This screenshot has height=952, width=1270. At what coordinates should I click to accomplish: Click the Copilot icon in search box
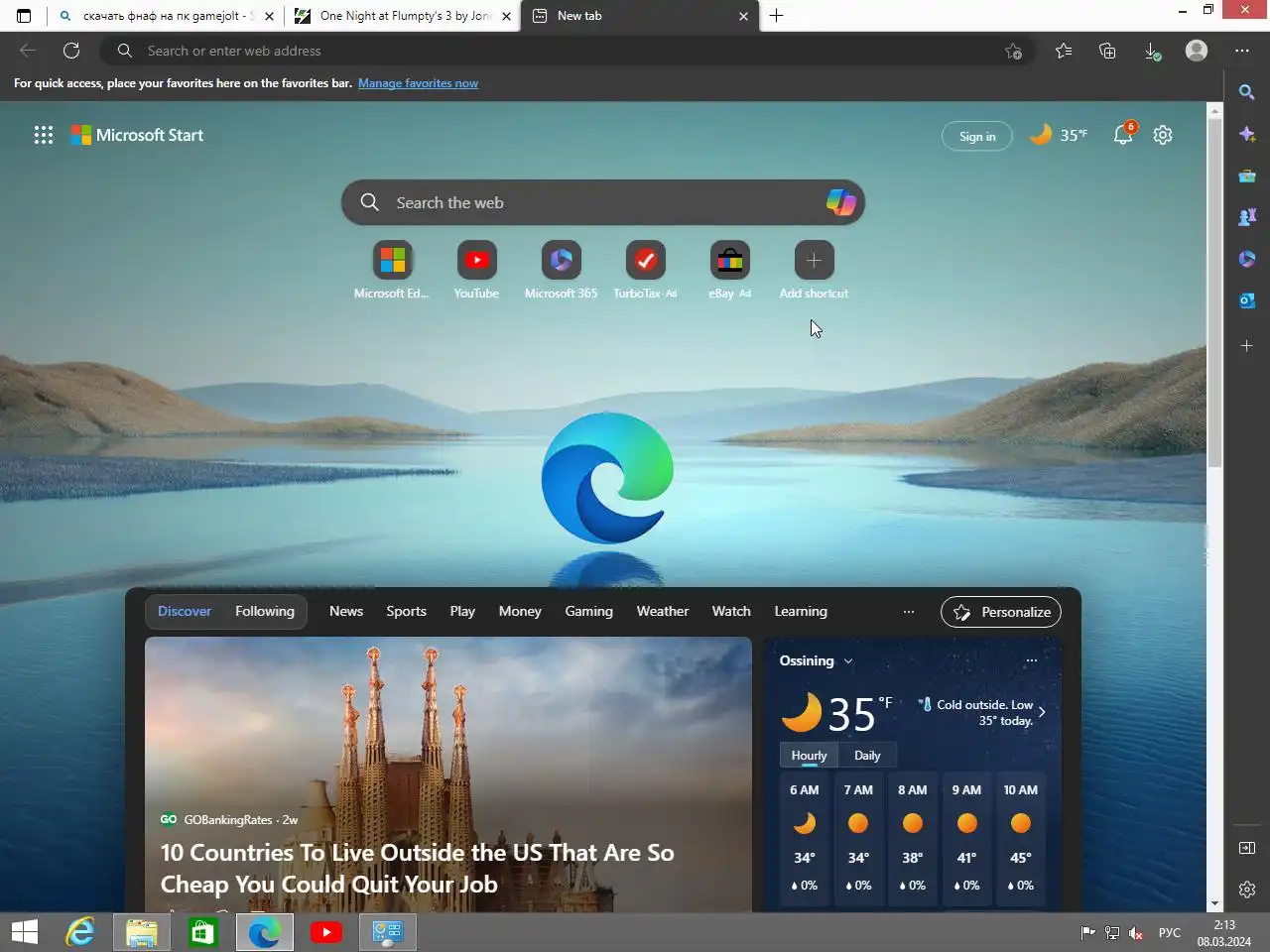pyautogui.click(x=840, y=202)
